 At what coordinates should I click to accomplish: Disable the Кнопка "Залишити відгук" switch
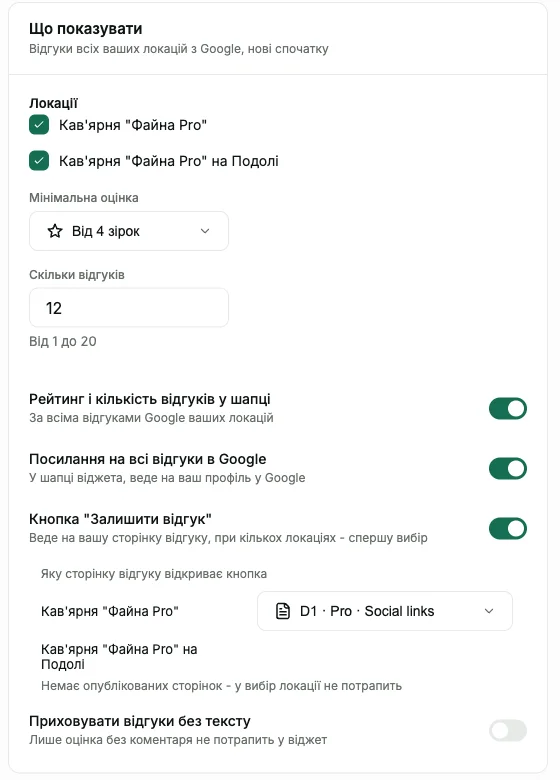(508, 528)
